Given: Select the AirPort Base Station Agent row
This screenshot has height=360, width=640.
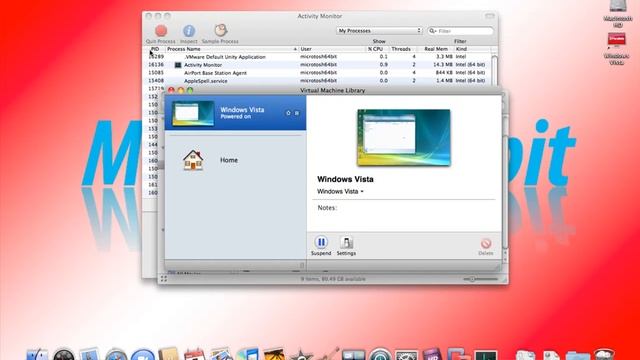Looking at the screenshot, I should click(318, 73).
